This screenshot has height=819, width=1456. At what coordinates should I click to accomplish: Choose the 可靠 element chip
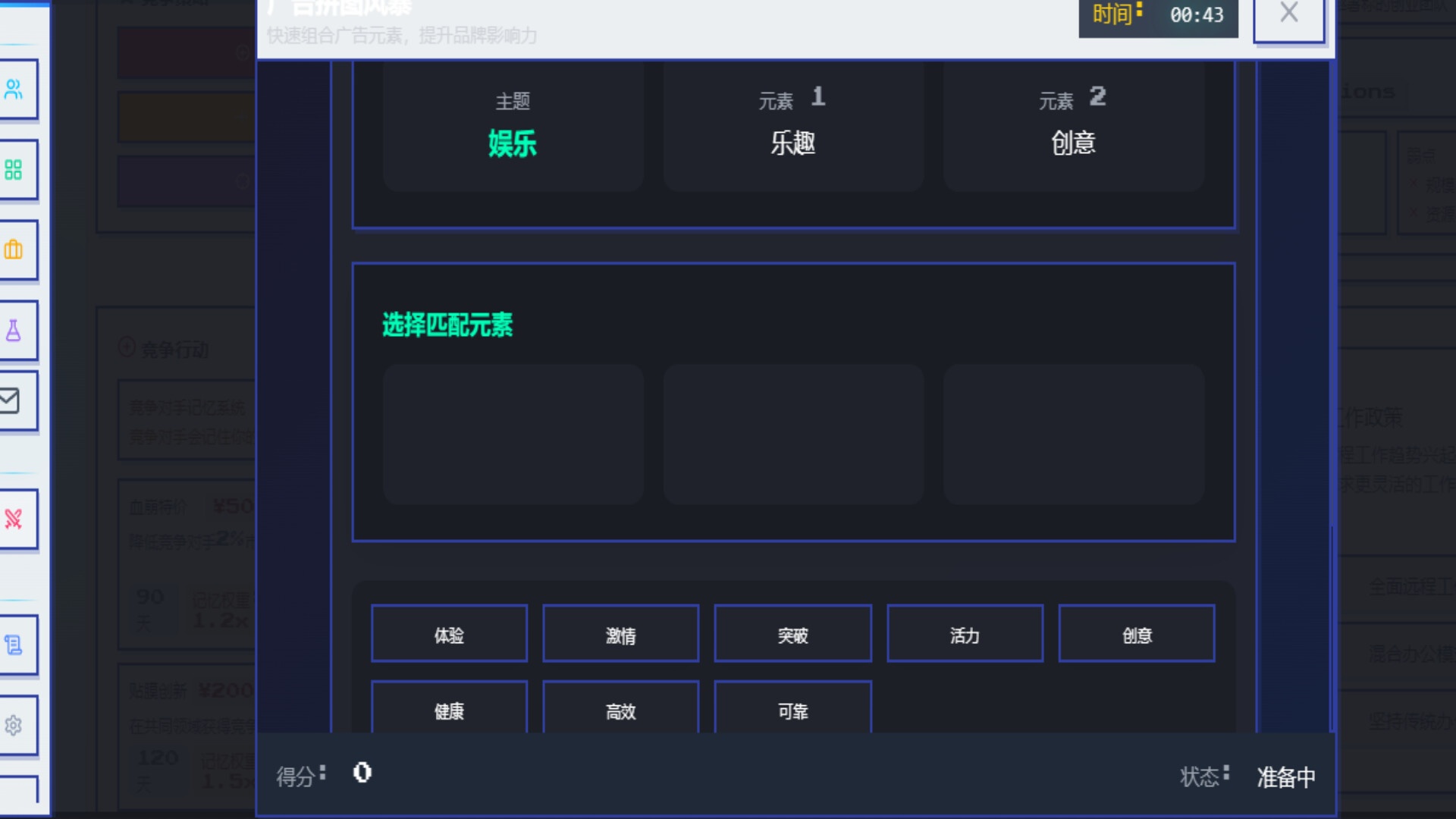tap(793, 712)
